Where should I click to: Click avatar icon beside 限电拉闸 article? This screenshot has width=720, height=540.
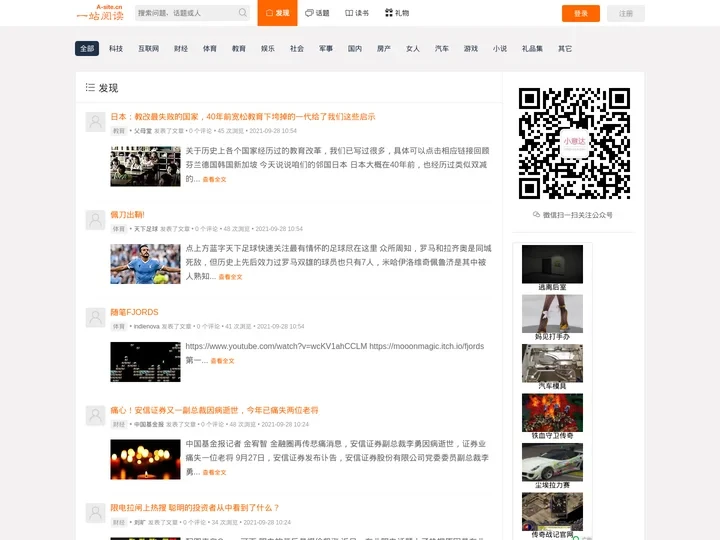tap(96, 513)
